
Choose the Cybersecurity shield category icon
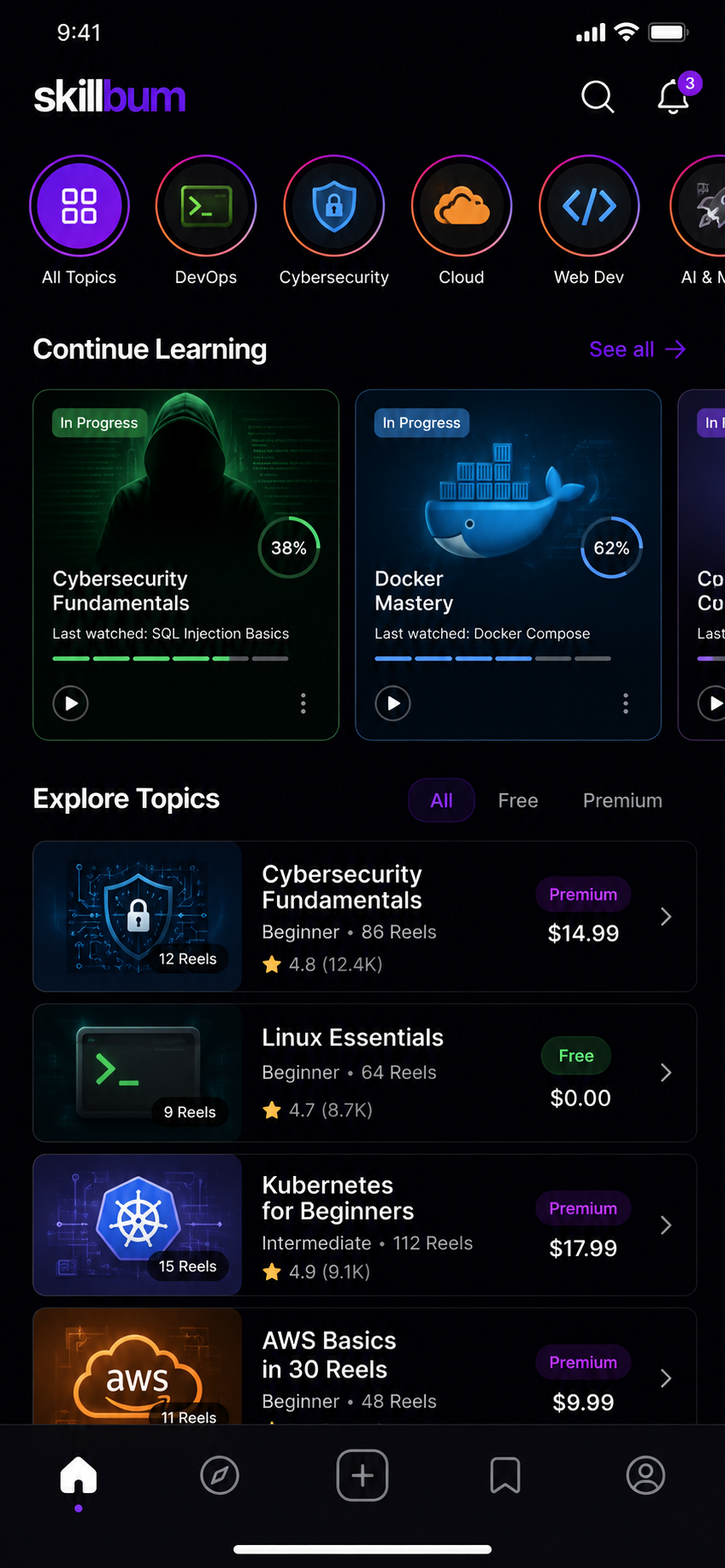pos(334,206)
